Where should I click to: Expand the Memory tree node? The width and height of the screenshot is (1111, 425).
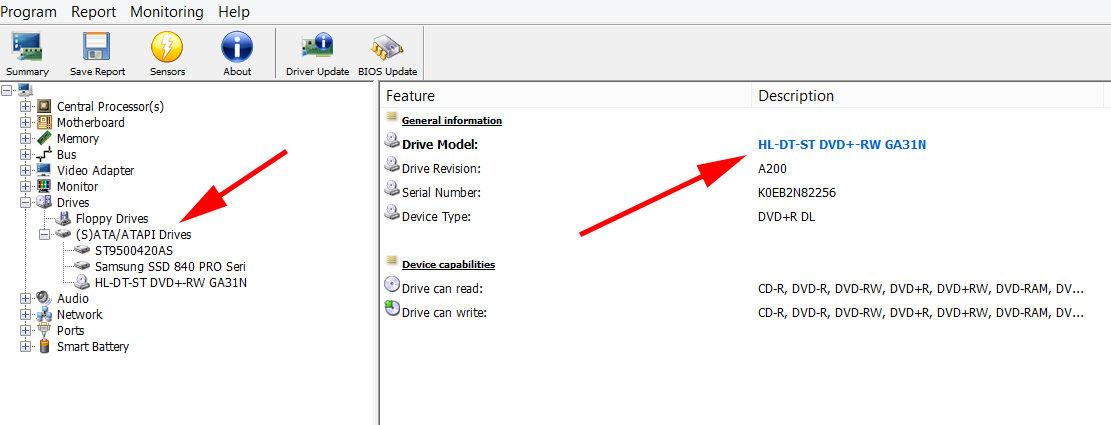point(26,139)
